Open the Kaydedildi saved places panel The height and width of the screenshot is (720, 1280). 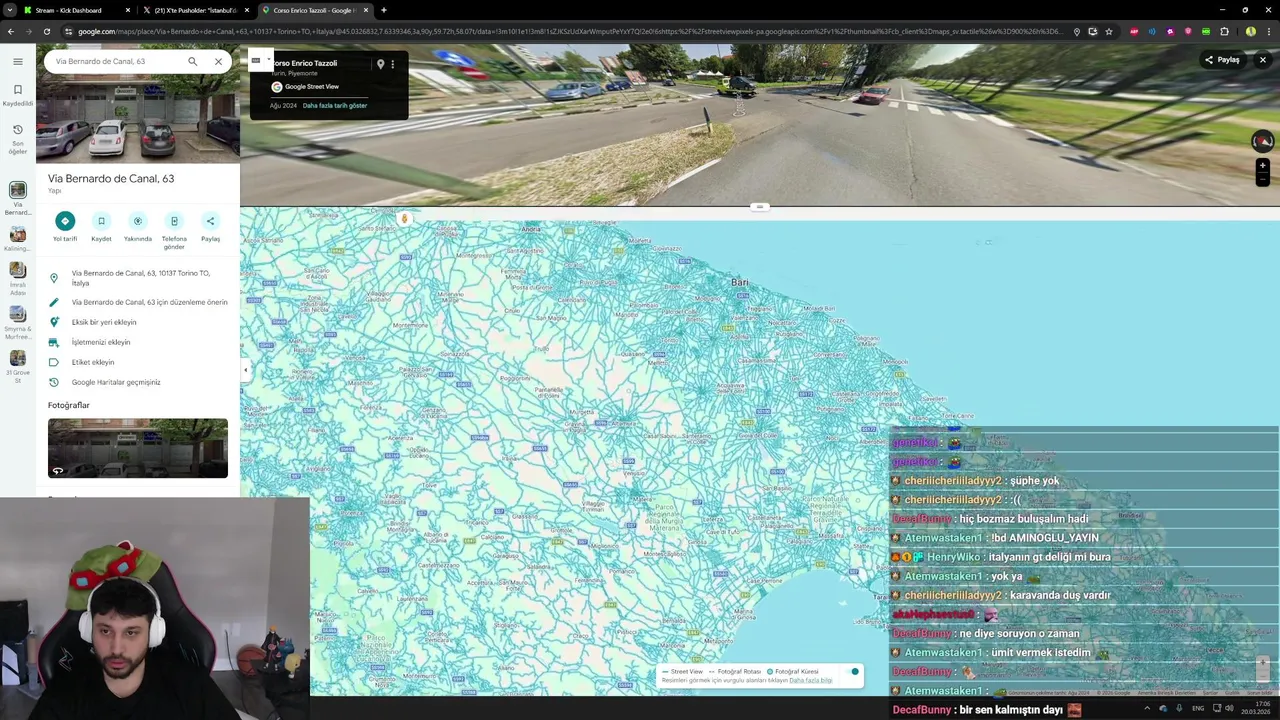(18, 95)
